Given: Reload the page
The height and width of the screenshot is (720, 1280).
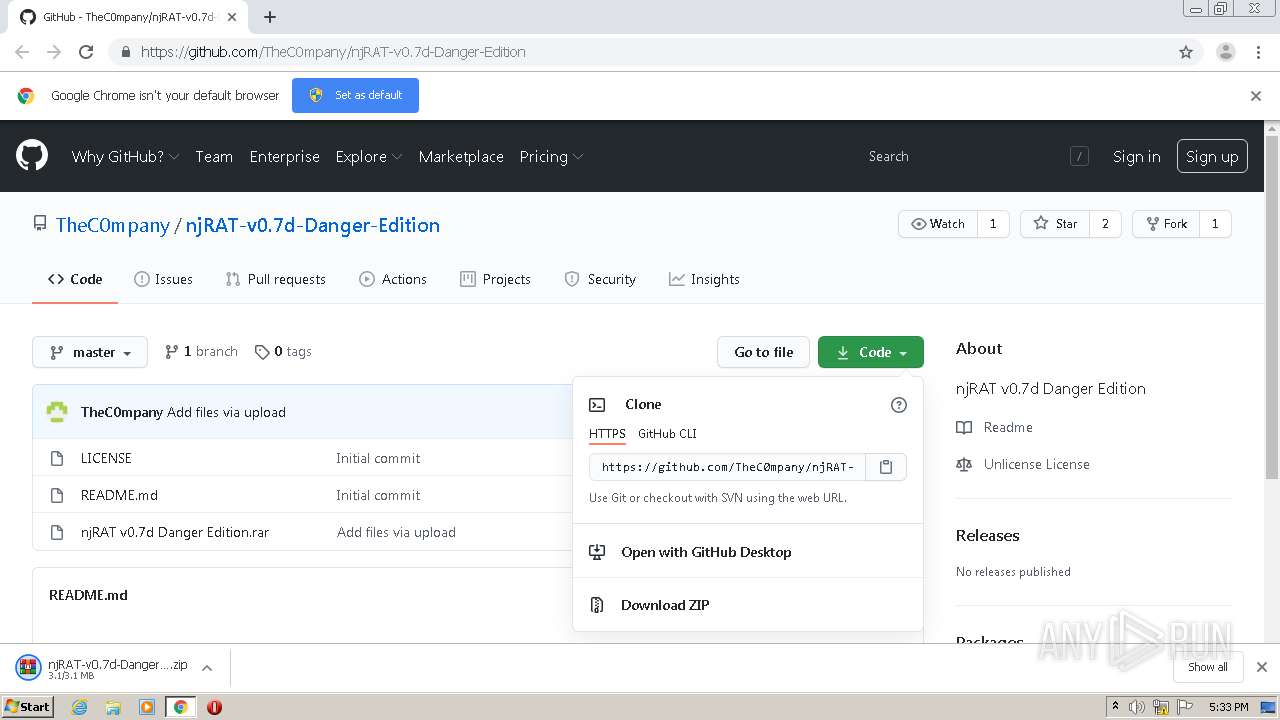Looking at the screenshot, I should tap(86, 52).
